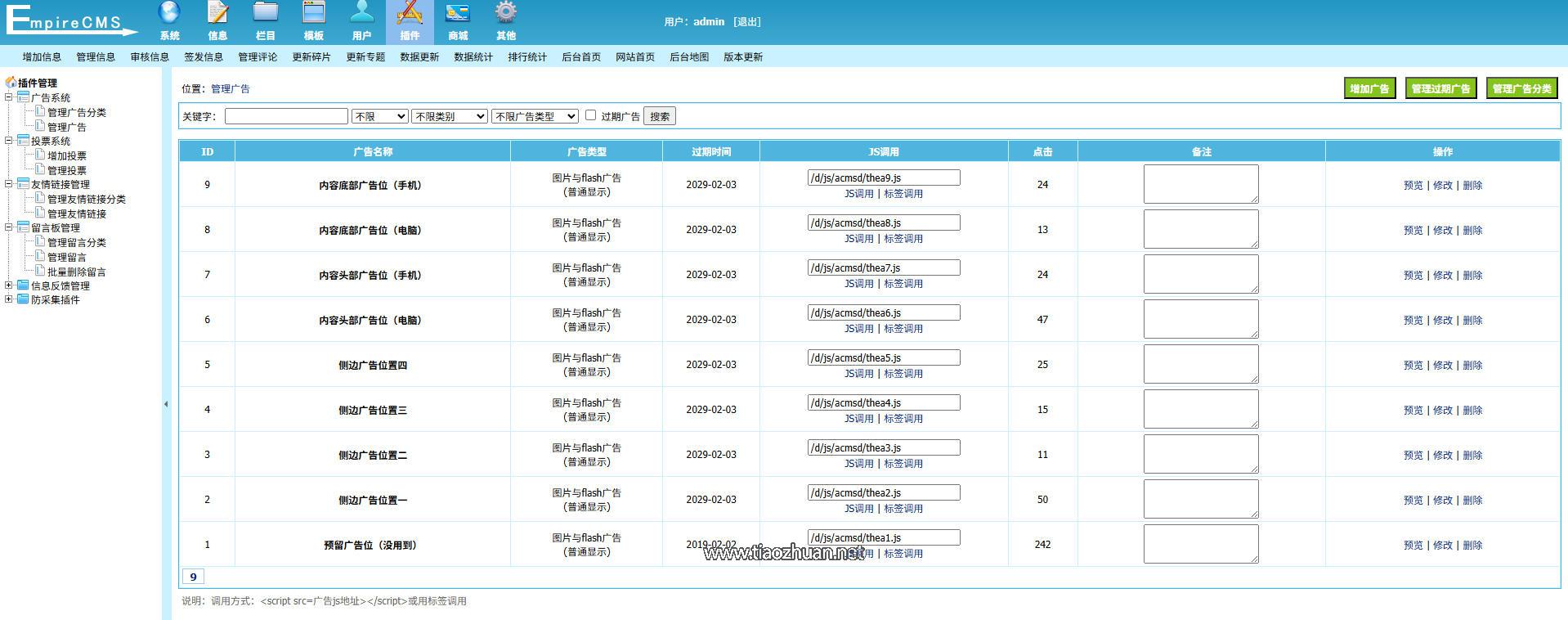1568x620 pixels.
Task: Open 数据更新 in the top menu
Action: coord(419,57)
